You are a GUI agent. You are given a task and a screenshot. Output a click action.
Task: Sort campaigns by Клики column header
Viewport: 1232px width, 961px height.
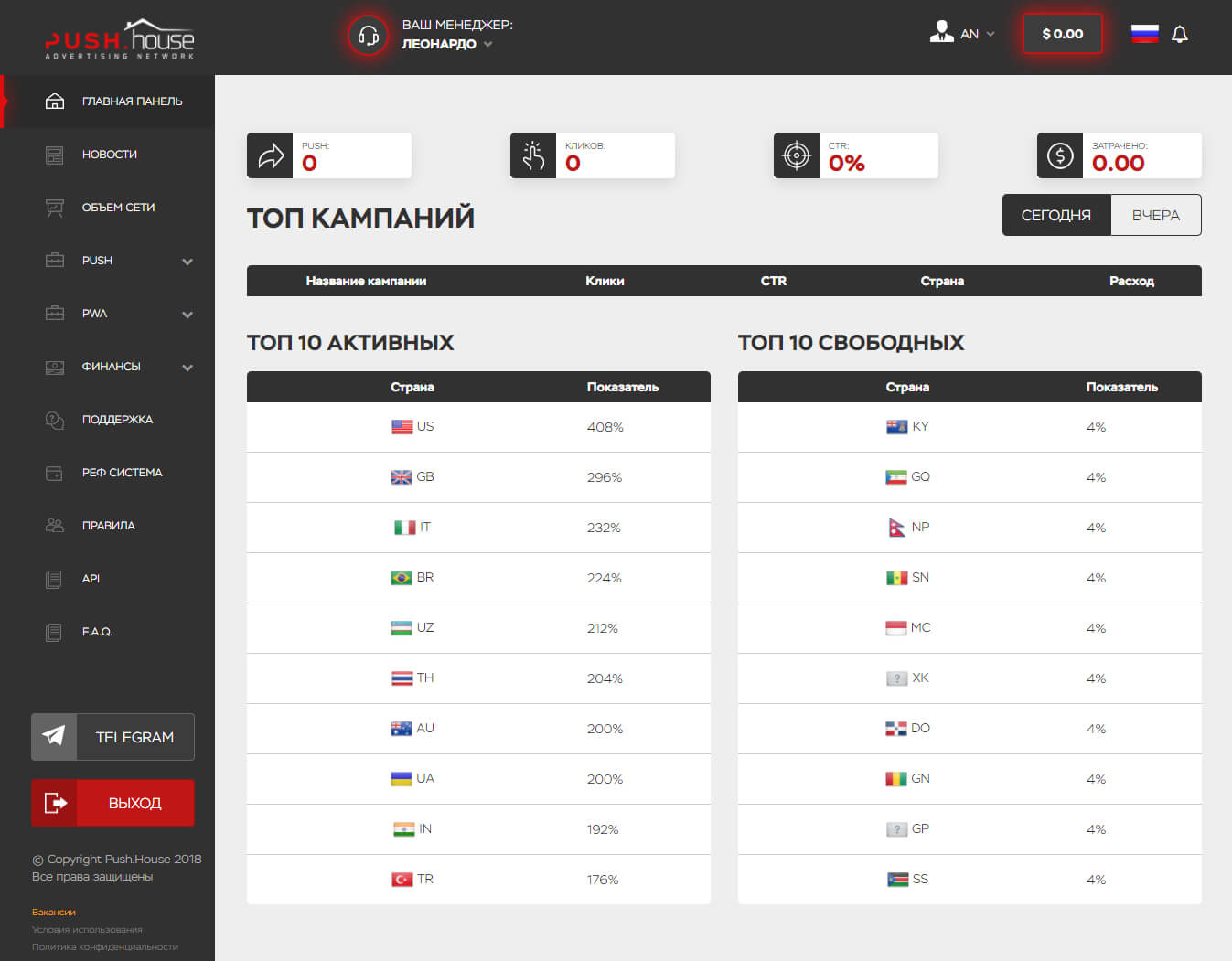[x=605, y=281]
